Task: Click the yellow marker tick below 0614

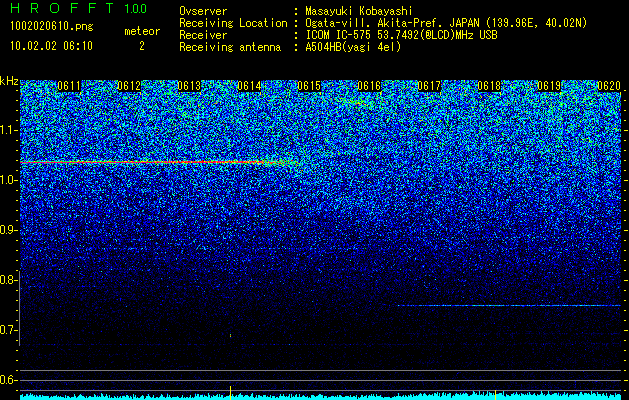Action: click(x=230, y=392)
